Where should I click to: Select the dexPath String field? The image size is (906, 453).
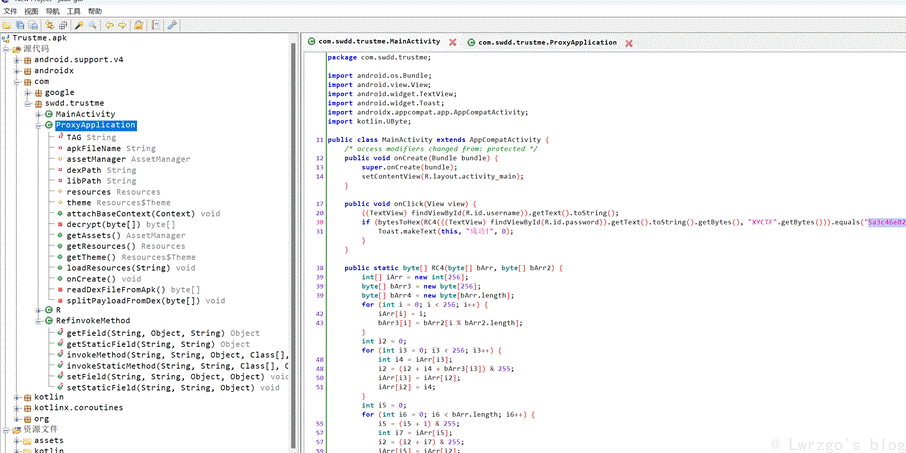pos(101,170)
